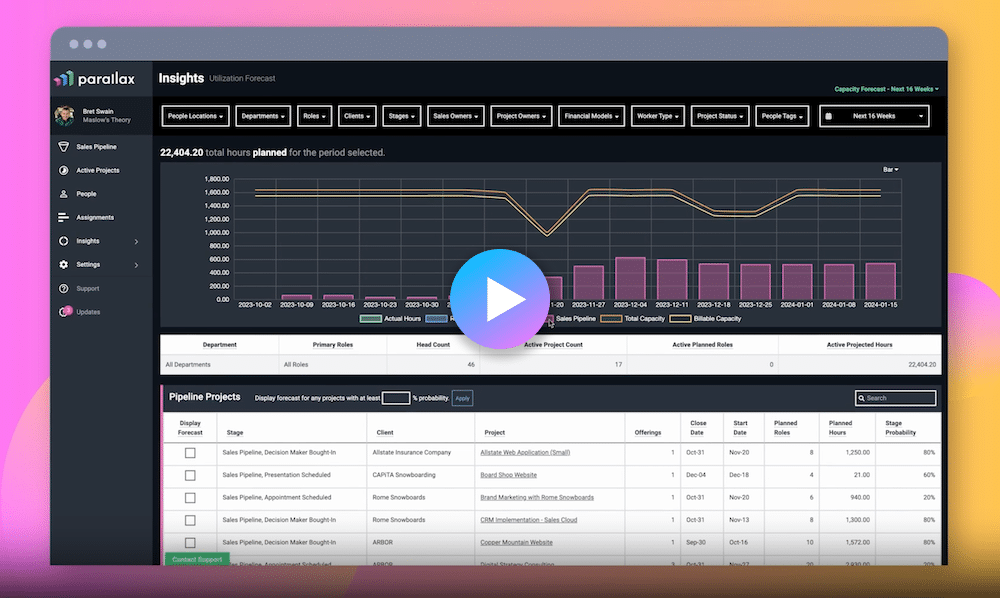Toggle the Total Capacity legend swatch
This screenshot has width=1000, height=598.
tap(611, 319)
